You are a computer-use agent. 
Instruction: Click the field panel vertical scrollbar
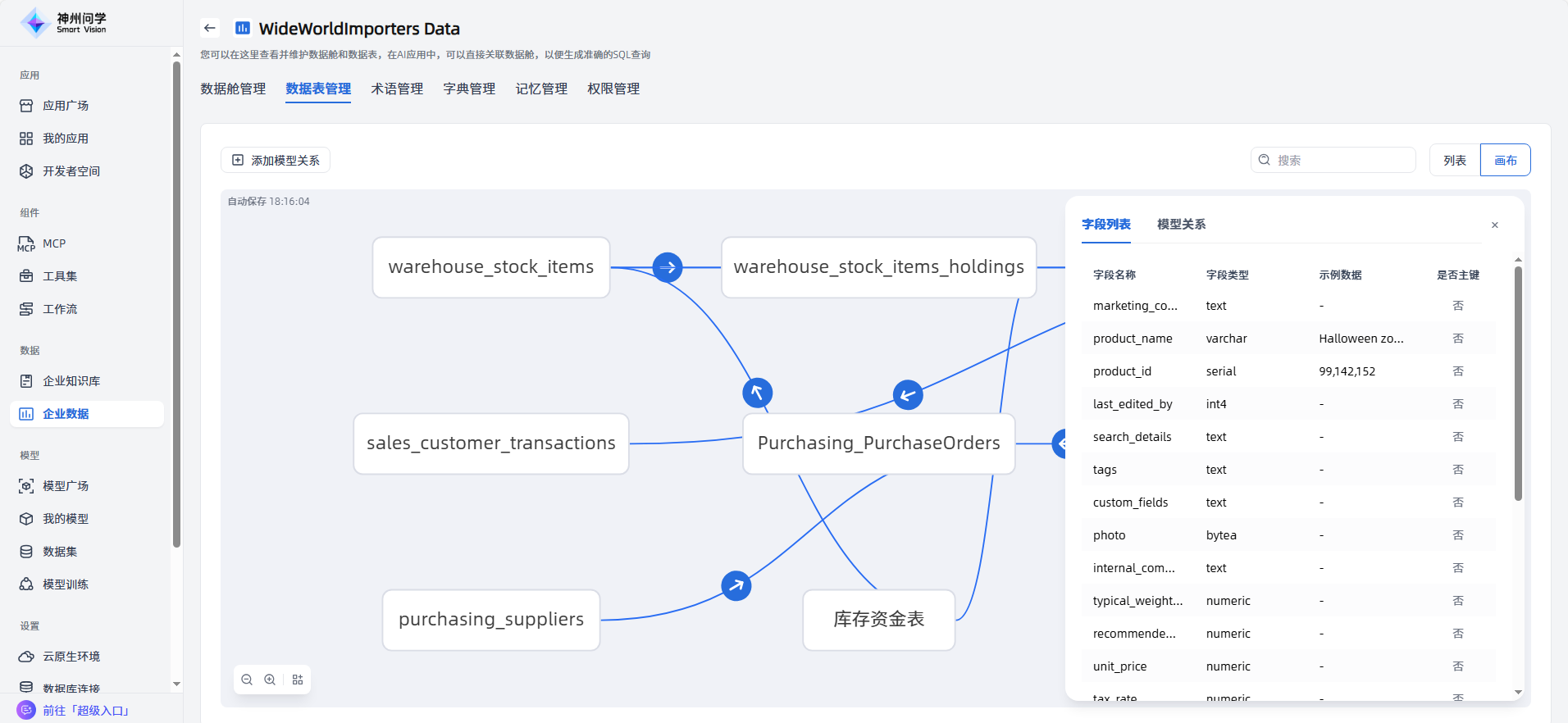1518,384
